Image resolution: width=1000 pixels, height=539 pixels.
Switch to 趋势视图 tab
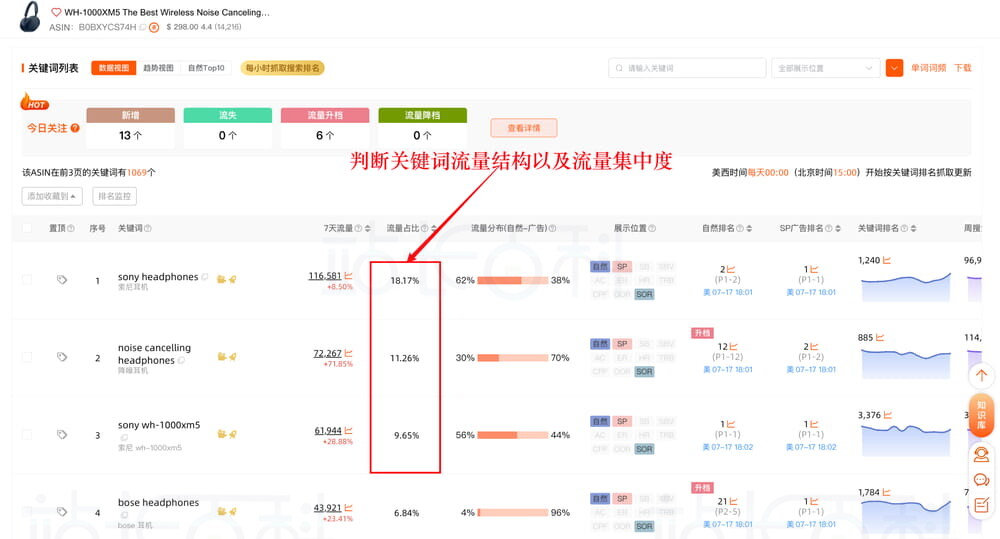pyautogui.click(x=158, y=68)
